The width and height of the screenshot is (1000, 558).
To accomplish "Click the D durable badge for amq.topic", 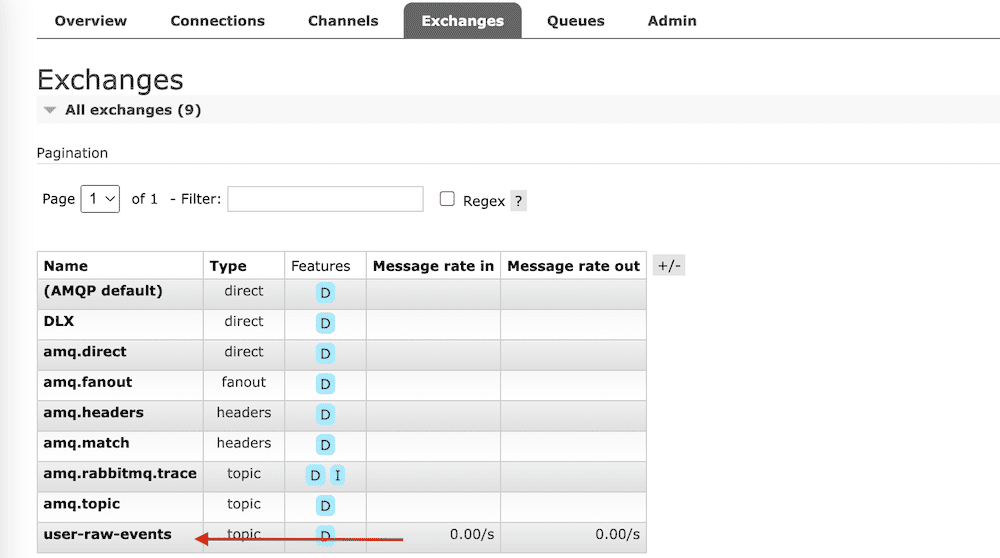I will point(325,506).
